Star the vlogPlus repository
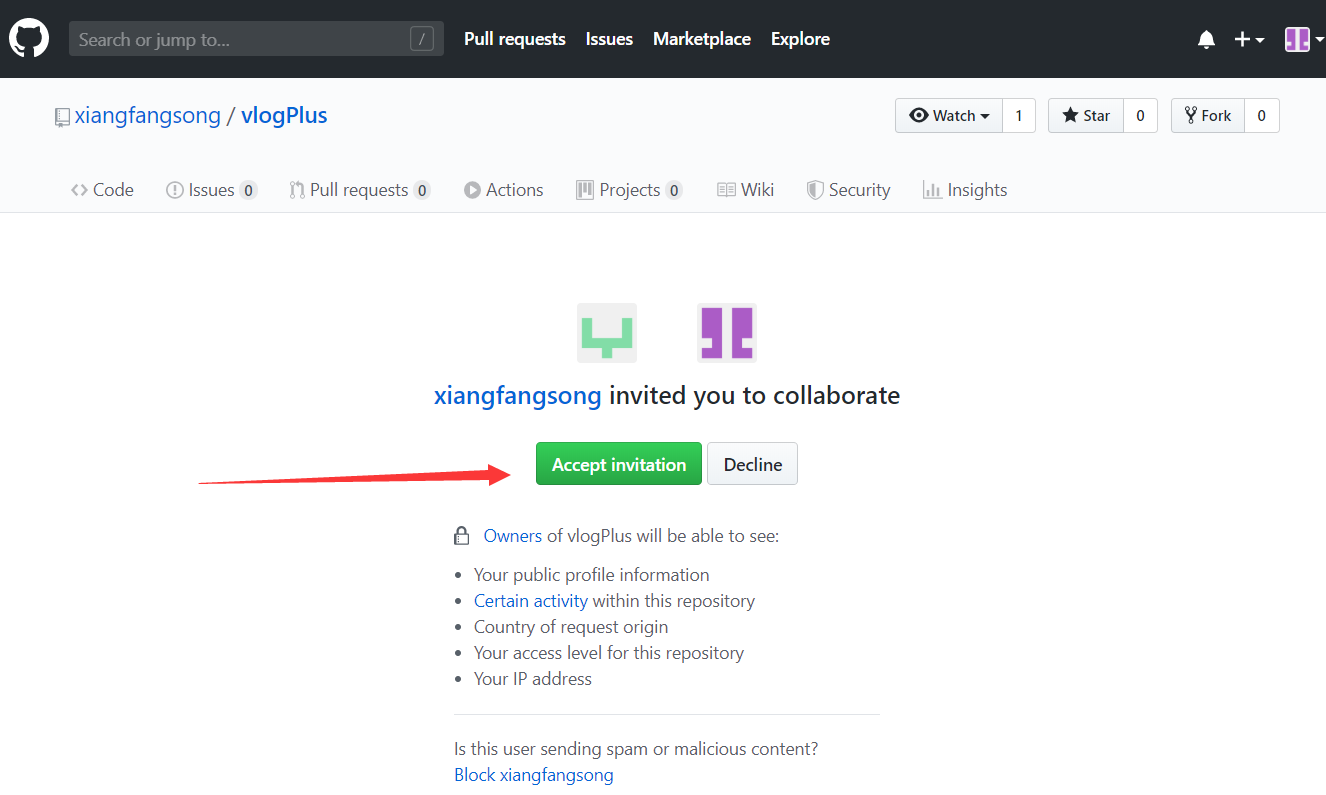Viewport: 1326px width, 795px height. pyautogui.click(x=1086, y=116)
